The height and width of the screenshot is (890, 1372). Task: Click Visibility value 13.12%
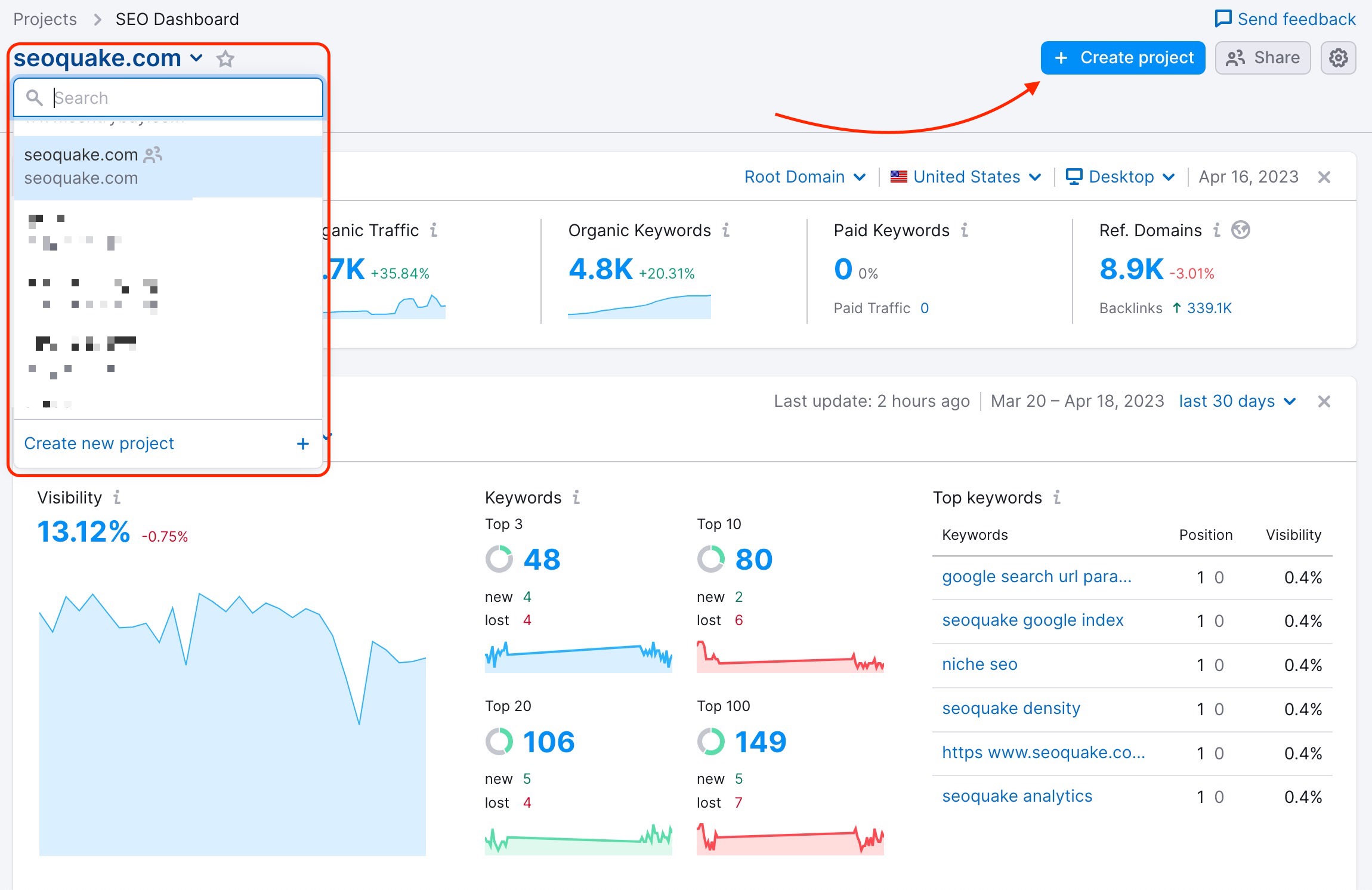tap(84, 531)
